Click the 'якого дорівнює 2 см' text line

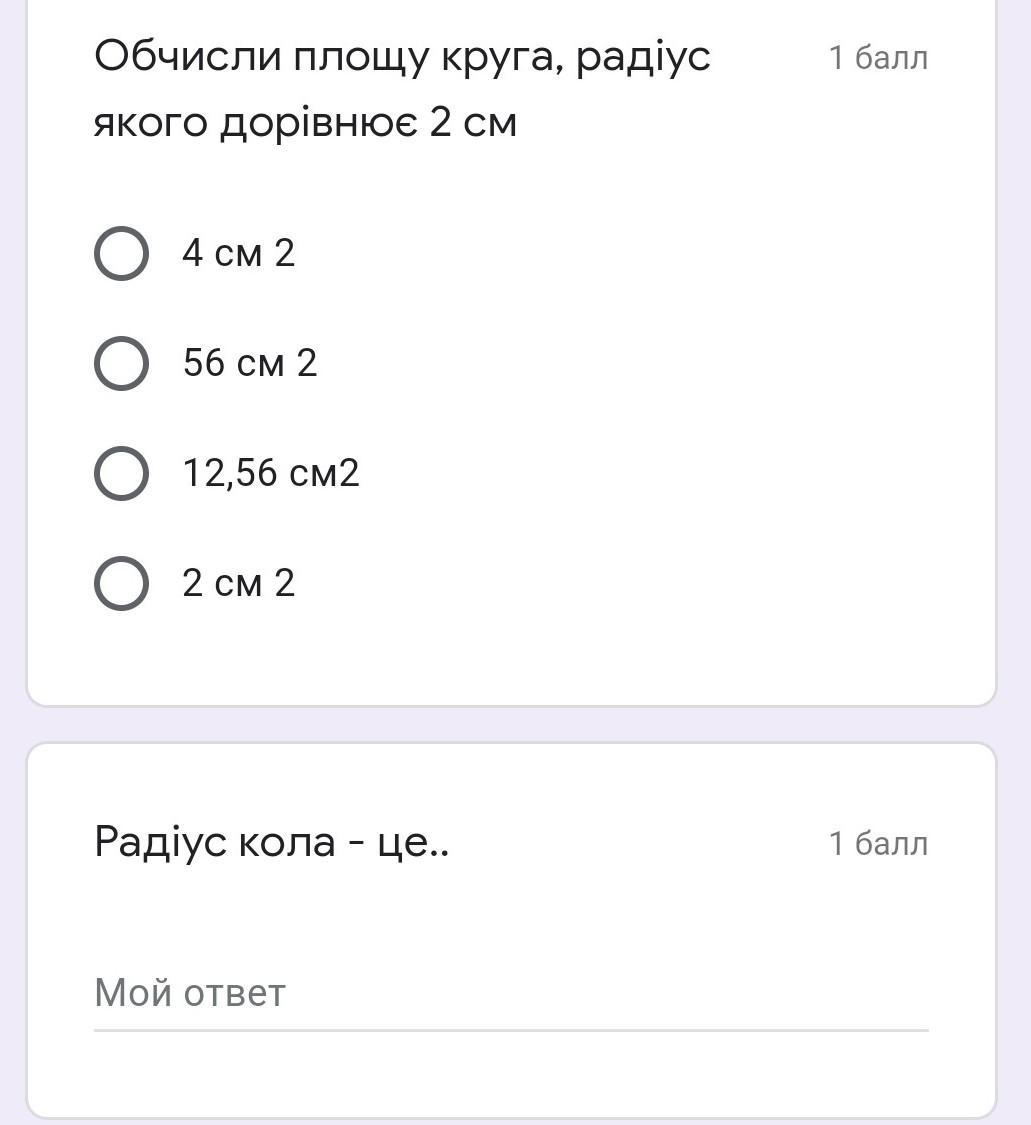pyautogui.click(x=305, y=123)
